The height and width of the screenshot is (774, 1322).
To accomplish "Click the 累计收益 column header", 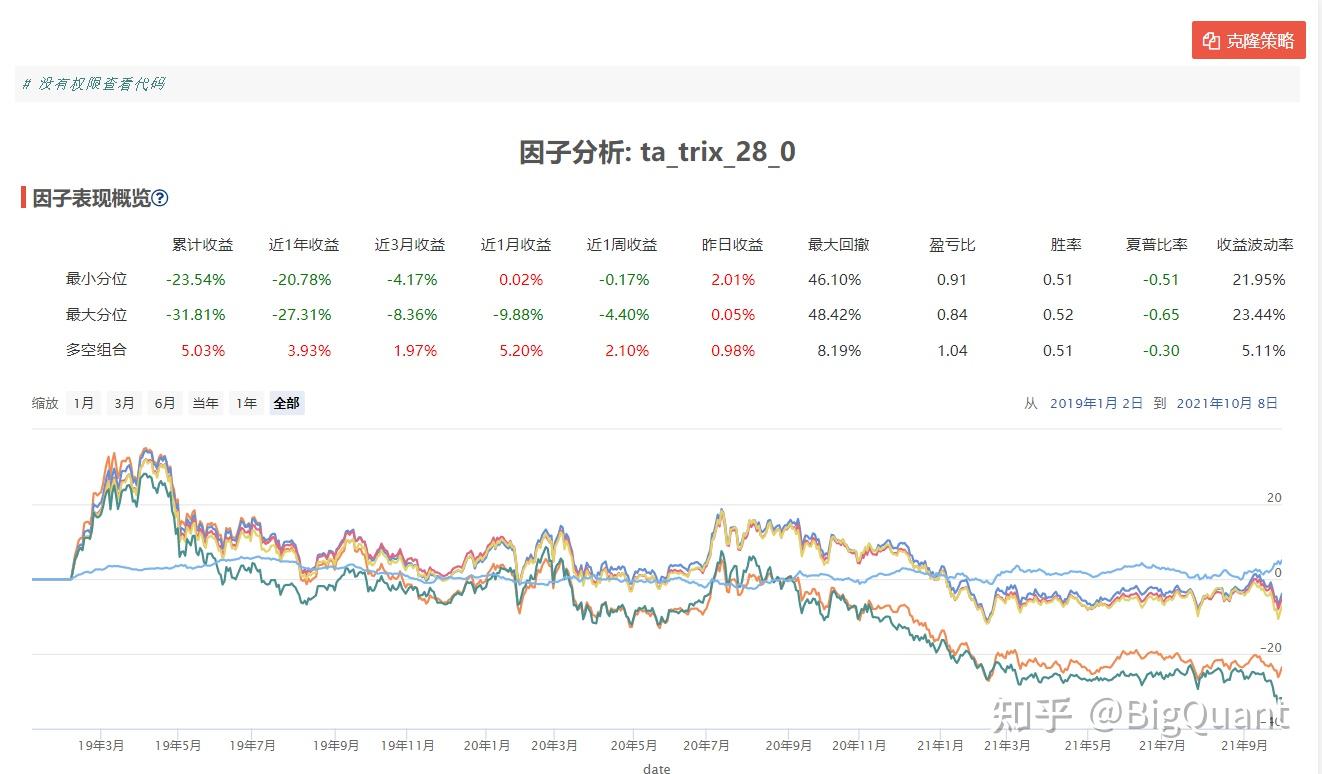I will (x=203, y=244).
